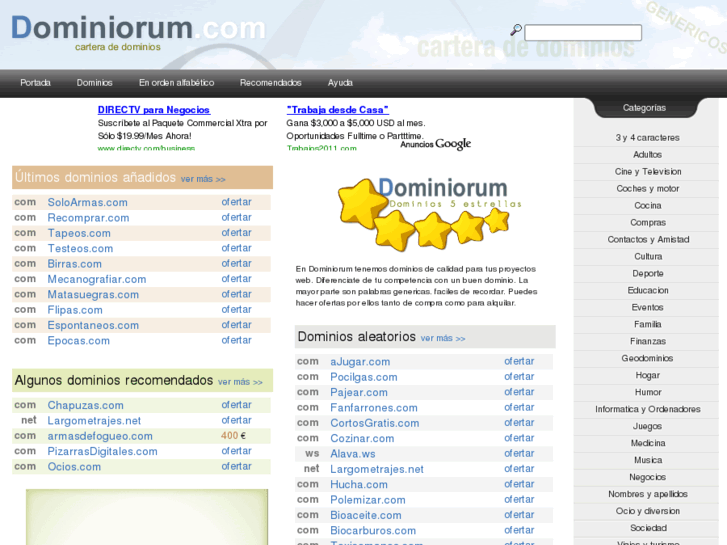The width and height of the screenshot is (727, 545).
Task: Open the aJugar.com domain link
Action: click(x=360, y=362)
